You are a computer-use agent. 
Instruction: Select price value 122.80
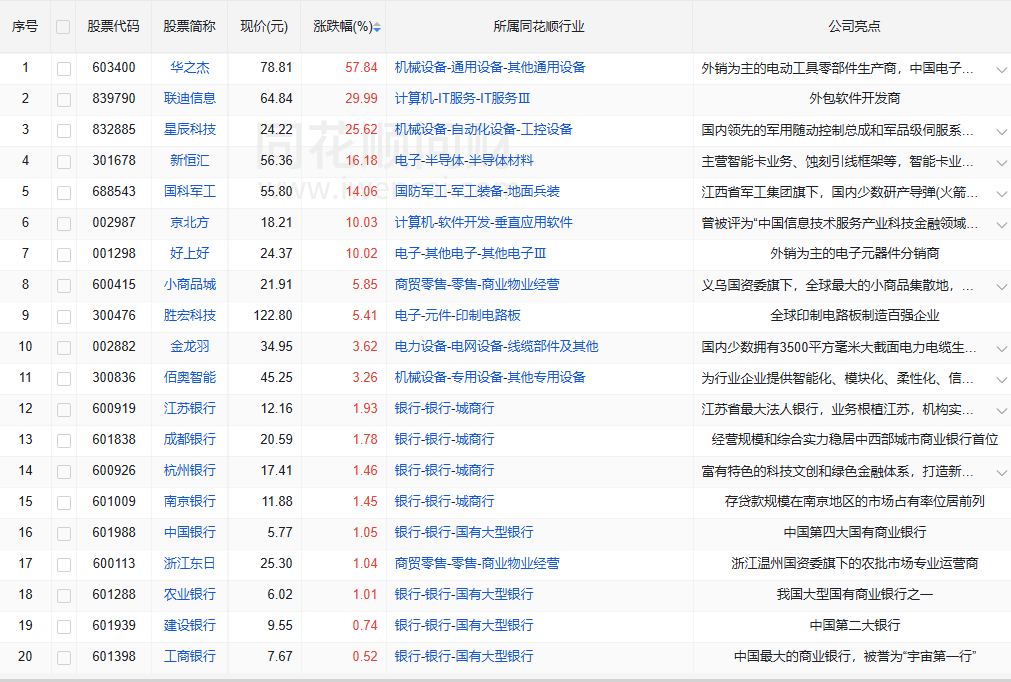273,315
